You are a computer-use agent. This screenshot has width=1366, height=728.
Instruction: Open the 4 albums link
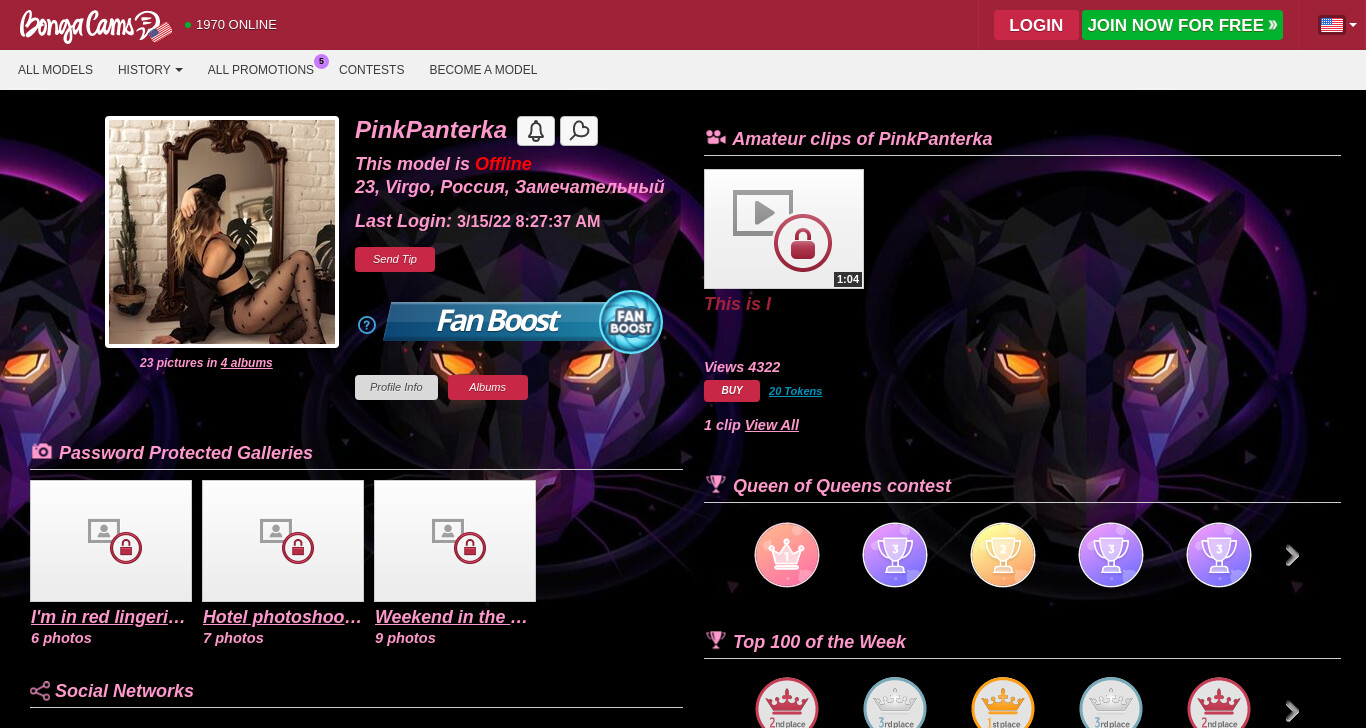click(247, 363)
